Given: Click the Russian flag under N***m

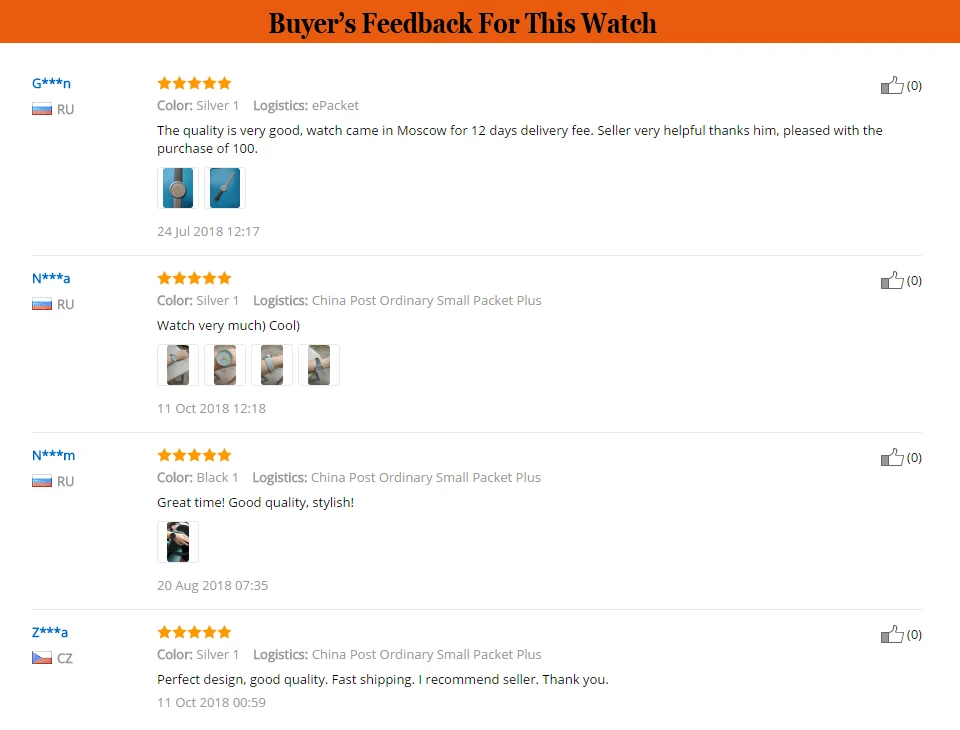Looking at the screenshot, I should pyautogui.click(x=42, y=481).
